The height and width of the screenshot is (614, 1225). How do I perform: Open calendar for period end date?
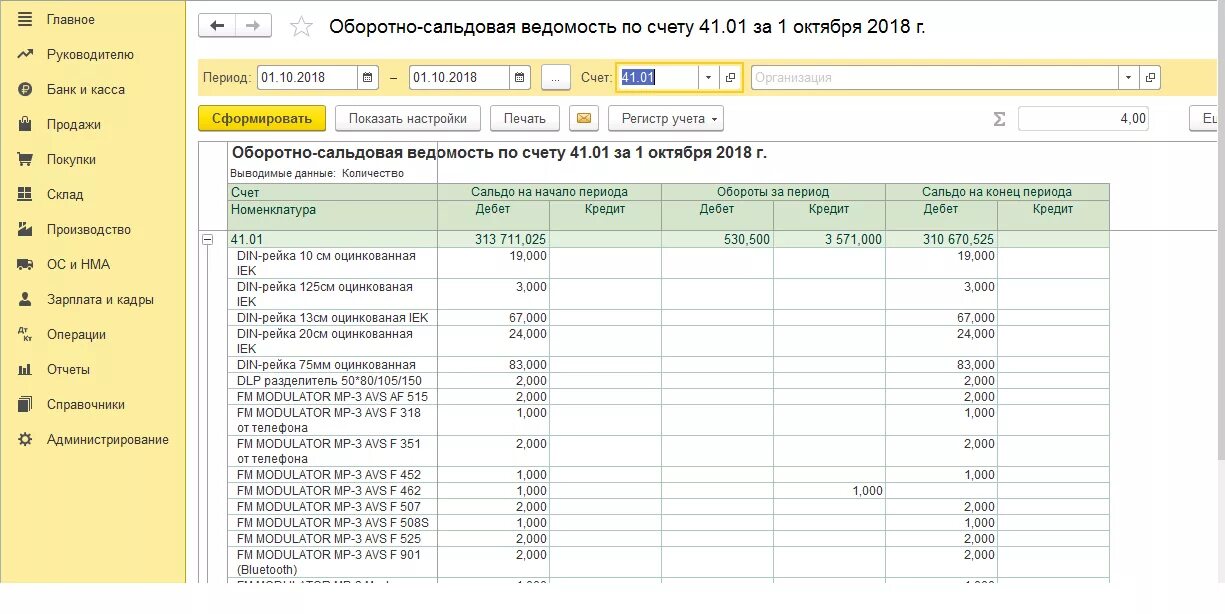pyautogui.click(x=520, y=77)
